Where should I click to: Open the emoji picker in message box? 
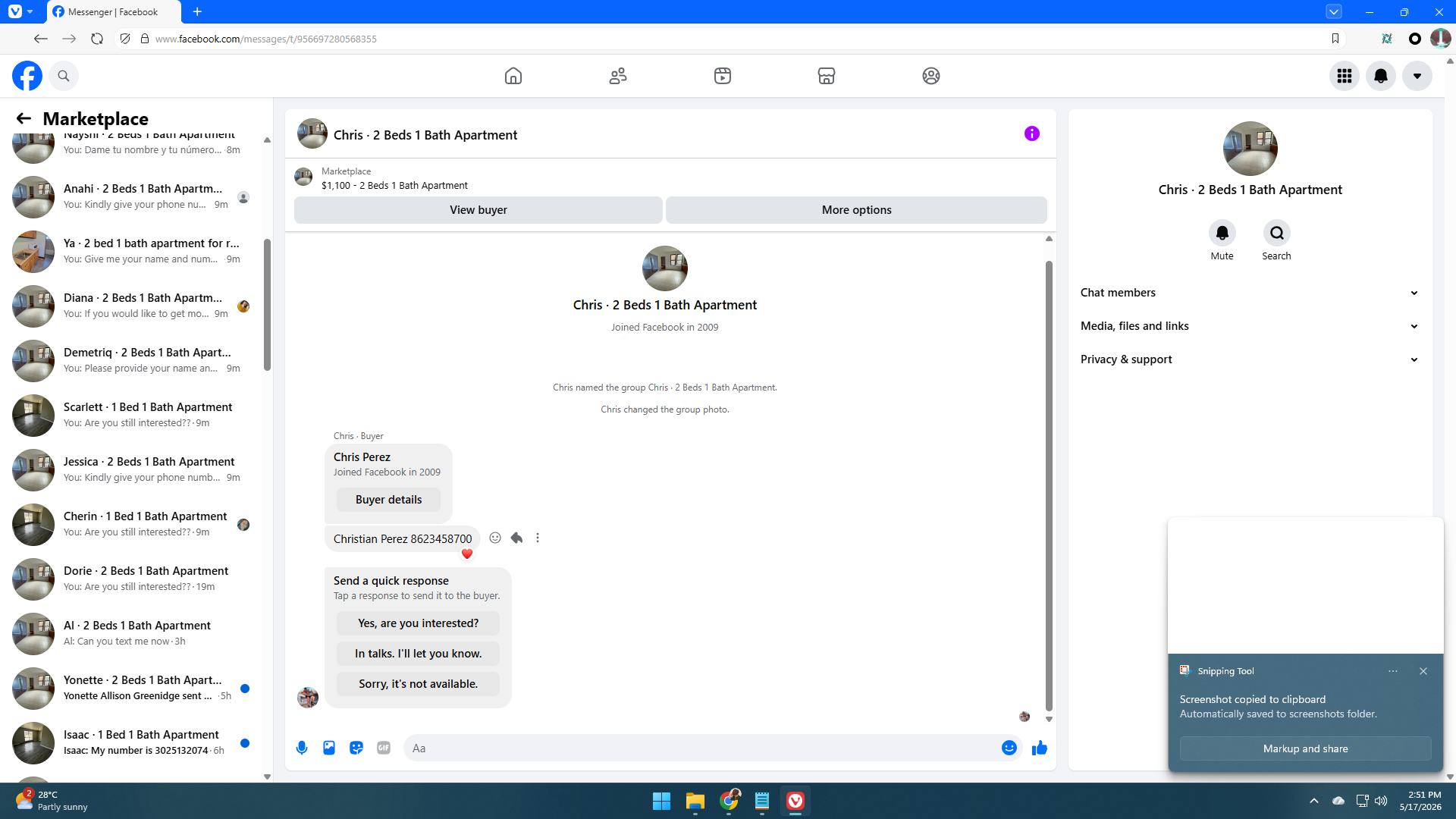(x=1009, y=748)
